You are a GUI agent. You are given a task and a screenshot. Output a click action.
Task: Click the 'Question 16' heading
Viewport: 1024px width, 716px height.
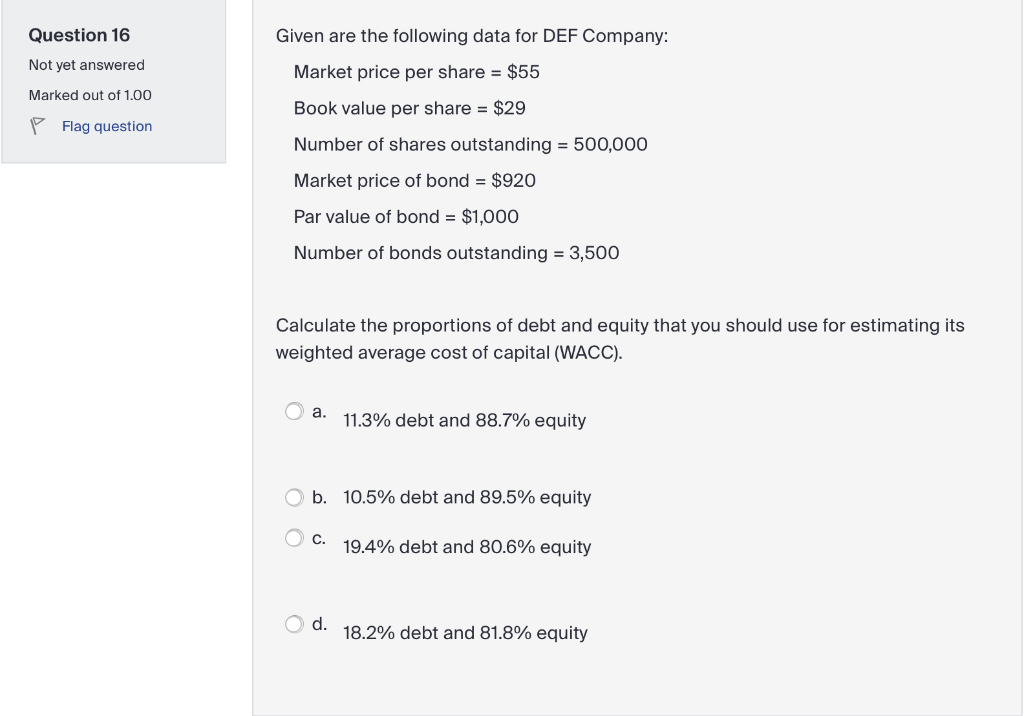[x=79, y=35]
